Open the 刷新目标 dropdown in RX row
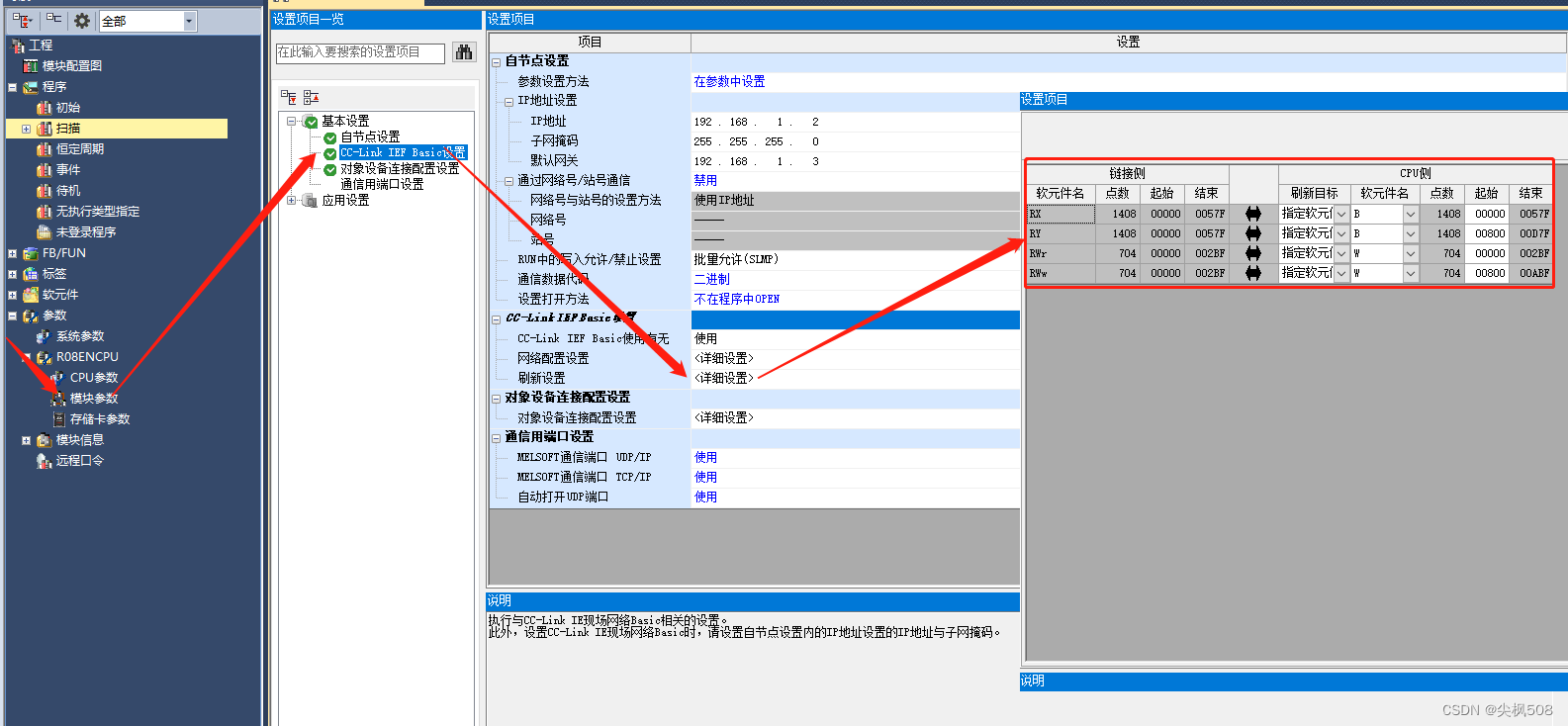The image size is (1568, 726). (1341, 214)
